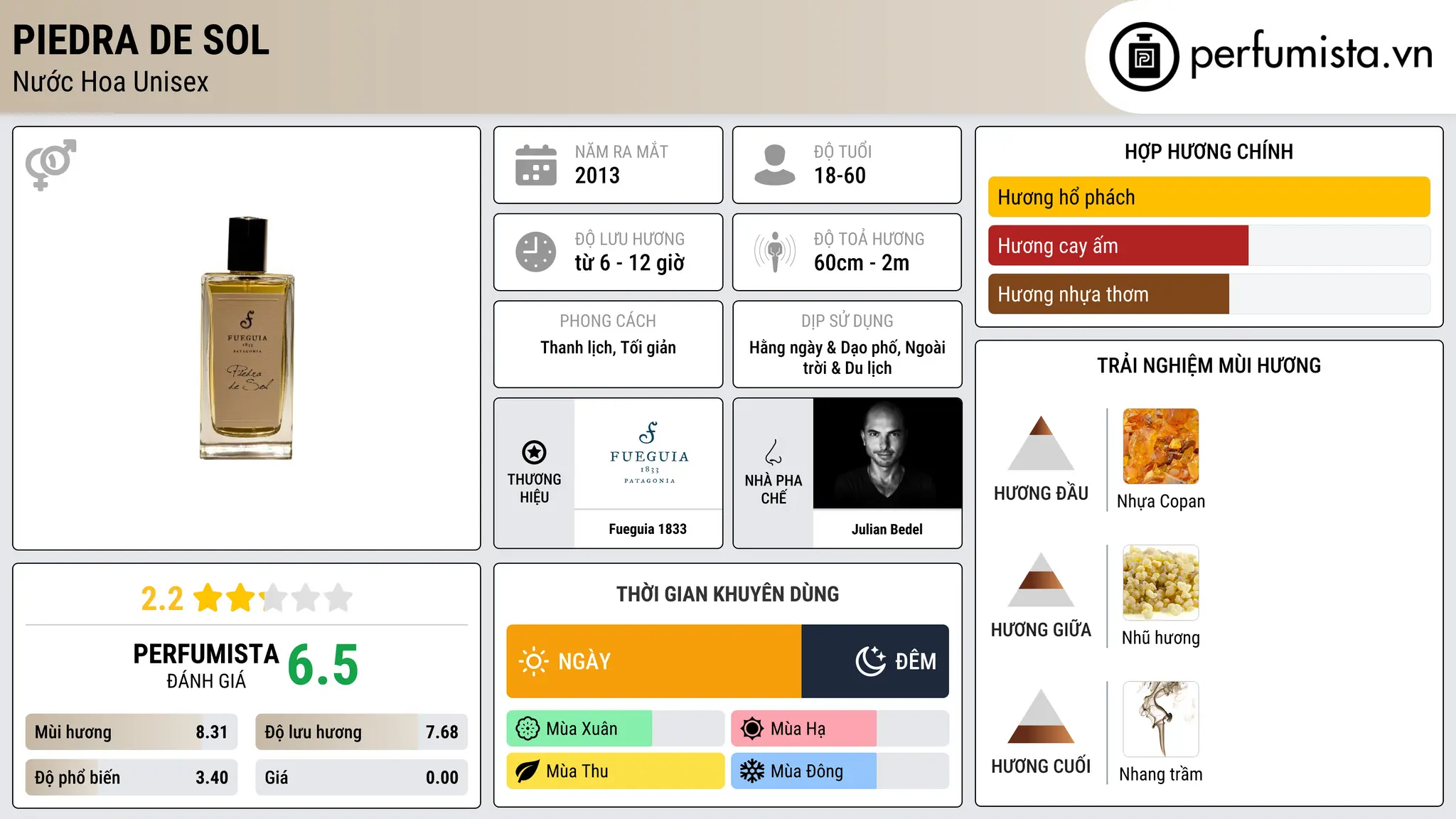Click the moon icon next to Đêm
Viewport: 1456px width, 819px height.
pyautogui.click(x=870, y=661)
